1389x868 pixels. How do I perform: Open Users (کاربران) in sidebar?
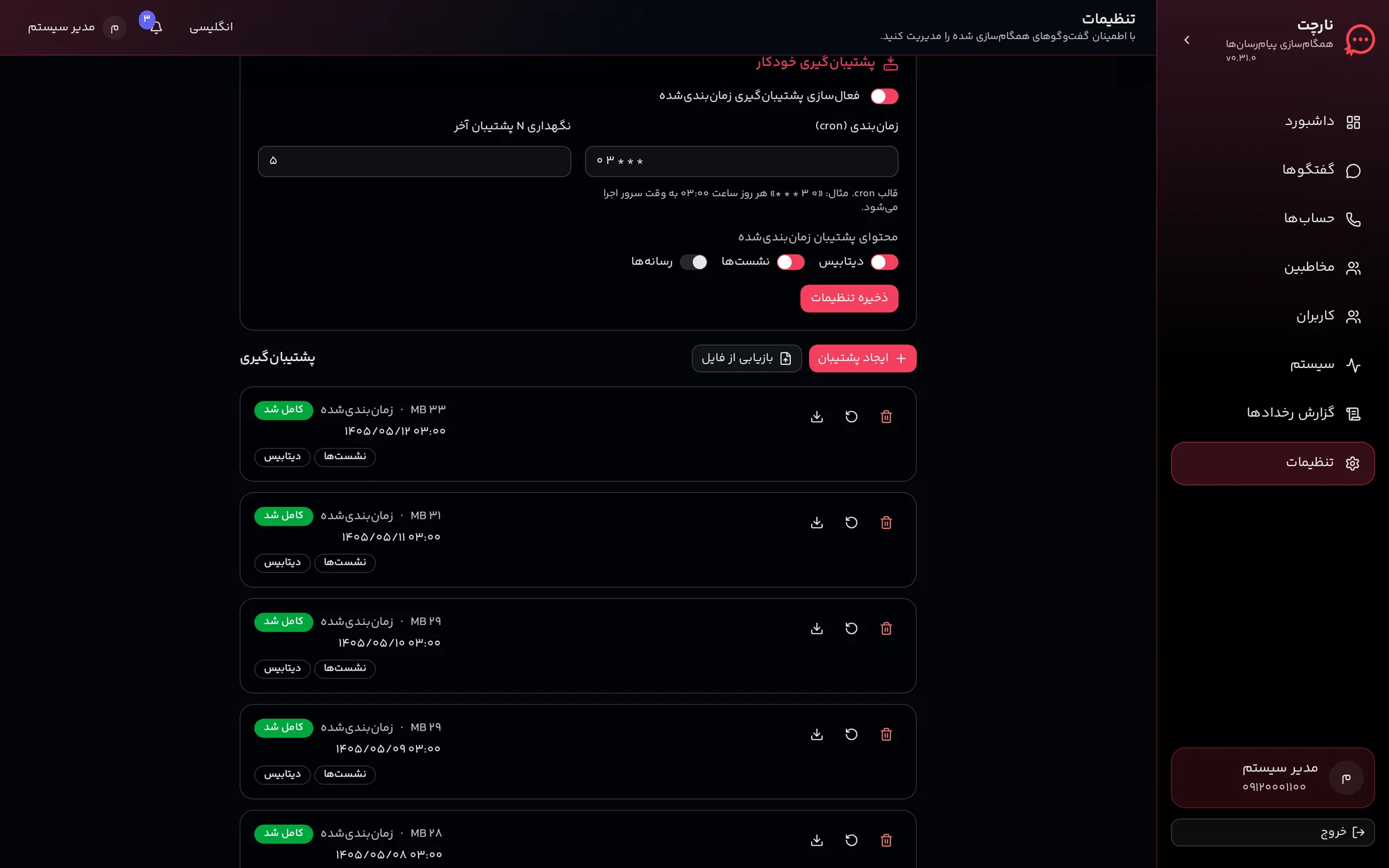click(x=1272, y=317)
